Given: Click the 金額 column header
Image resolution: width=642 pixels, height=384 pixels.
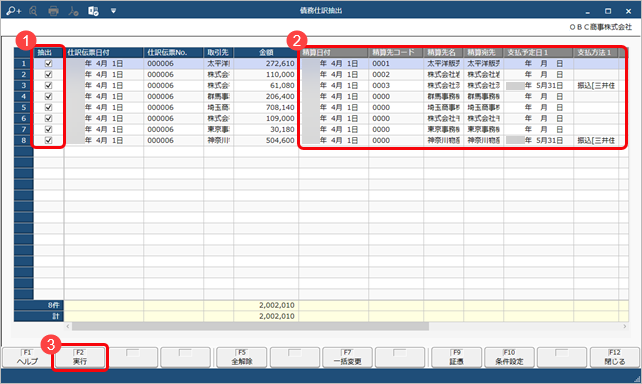Looking at the screenshot, I should [266, 52].
